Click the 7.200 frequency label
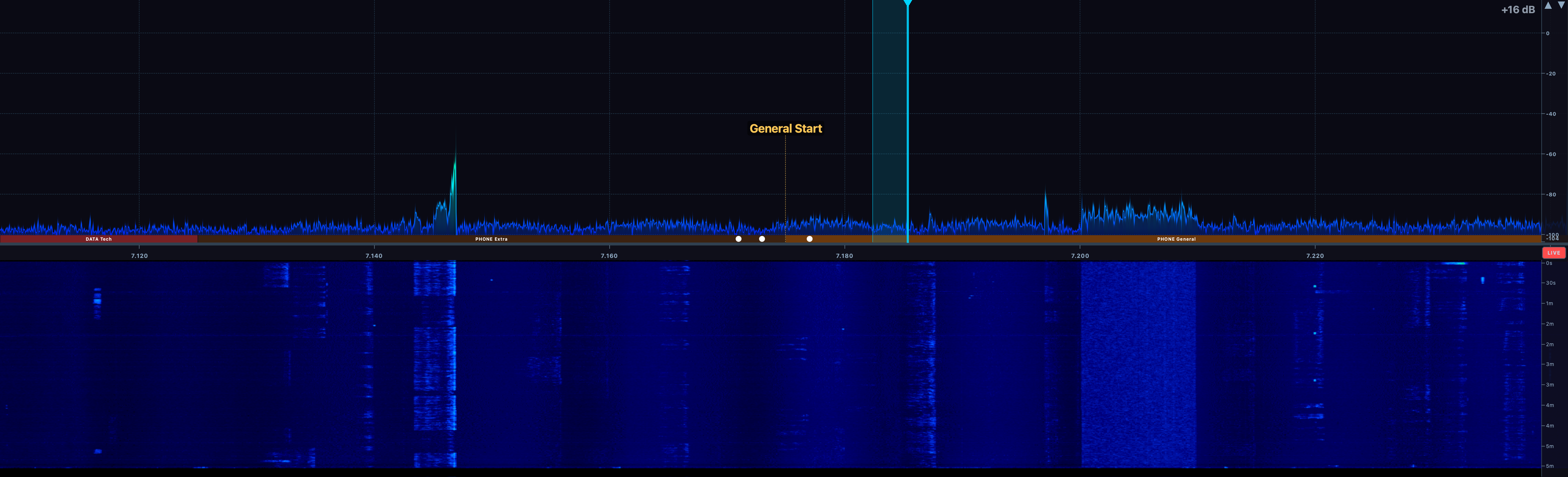Viewport: 1568px width, 477px height. tap(1080, 256)
